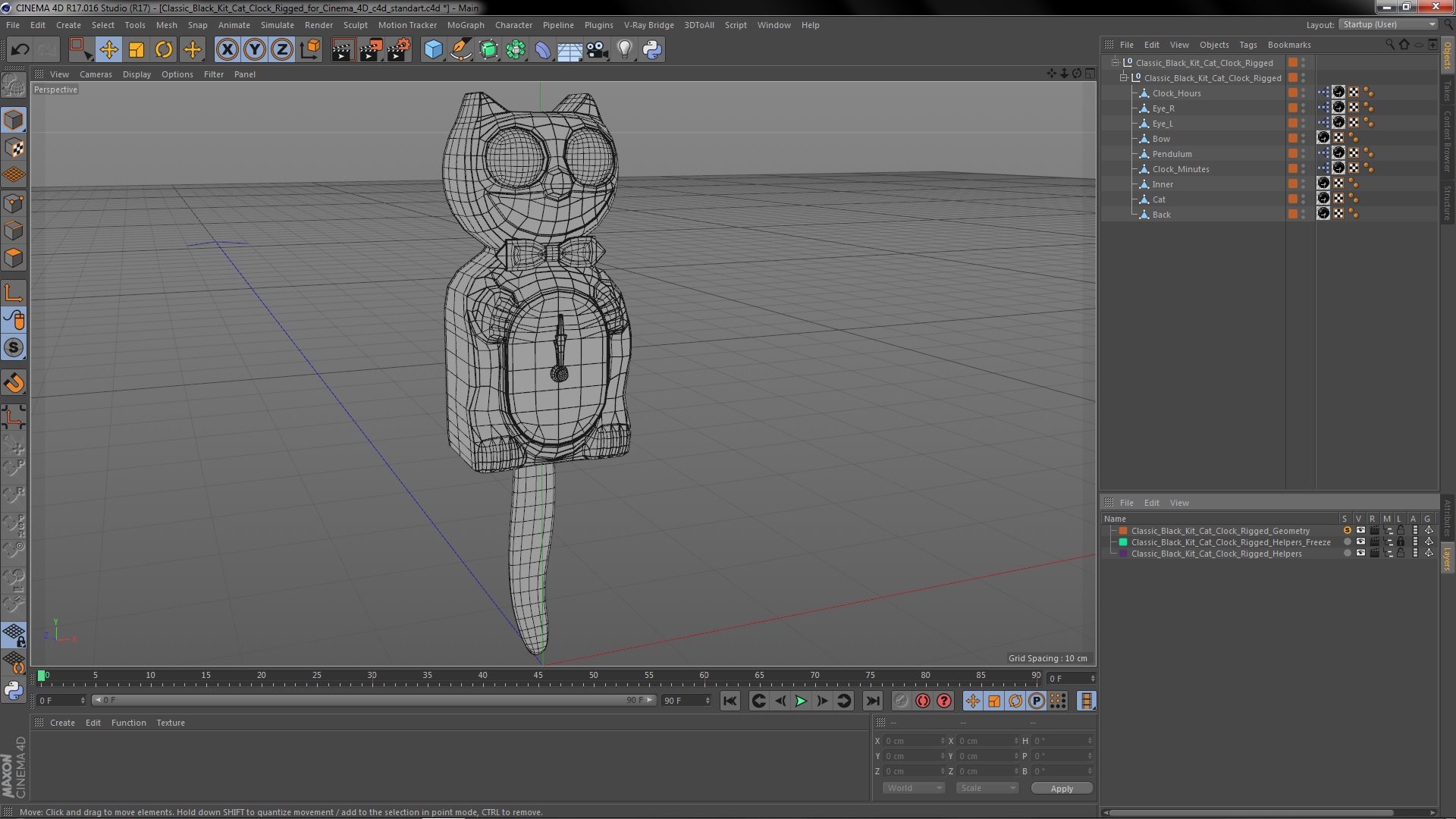Screen dimensions: 1456x819
Task: Click the Undo arrow icon
Action: click(20, 50)
